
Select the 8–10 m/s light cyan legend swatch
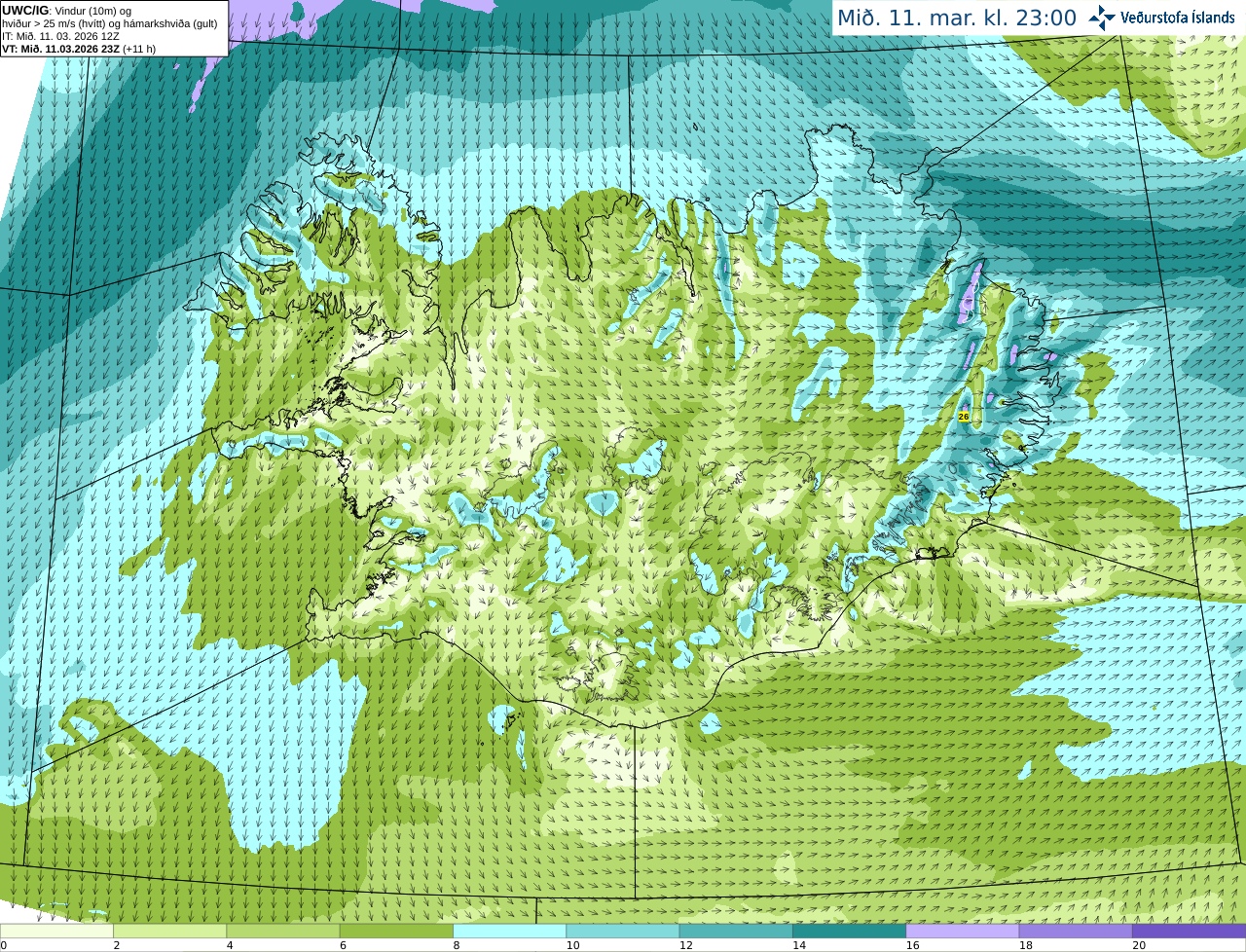(x=509, y=932)
